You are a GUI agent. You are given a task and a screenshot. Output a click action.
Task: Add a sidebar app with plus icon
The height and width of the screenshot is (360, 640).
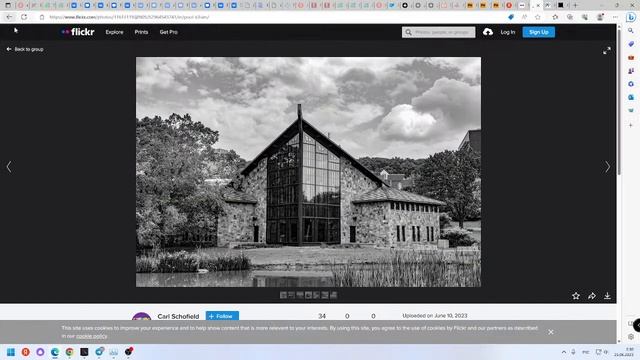click(631, 125)
